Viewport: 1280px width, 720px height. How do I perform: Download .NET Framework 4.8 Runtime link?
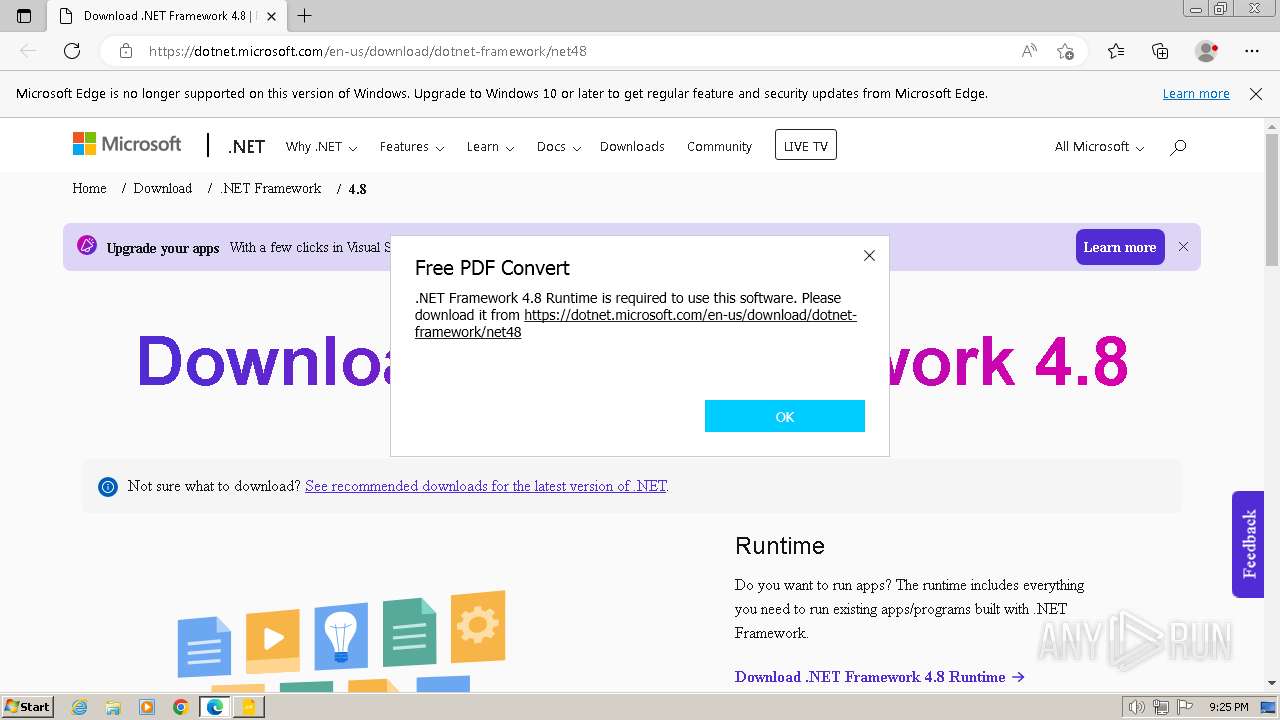[x=879, y=677]
